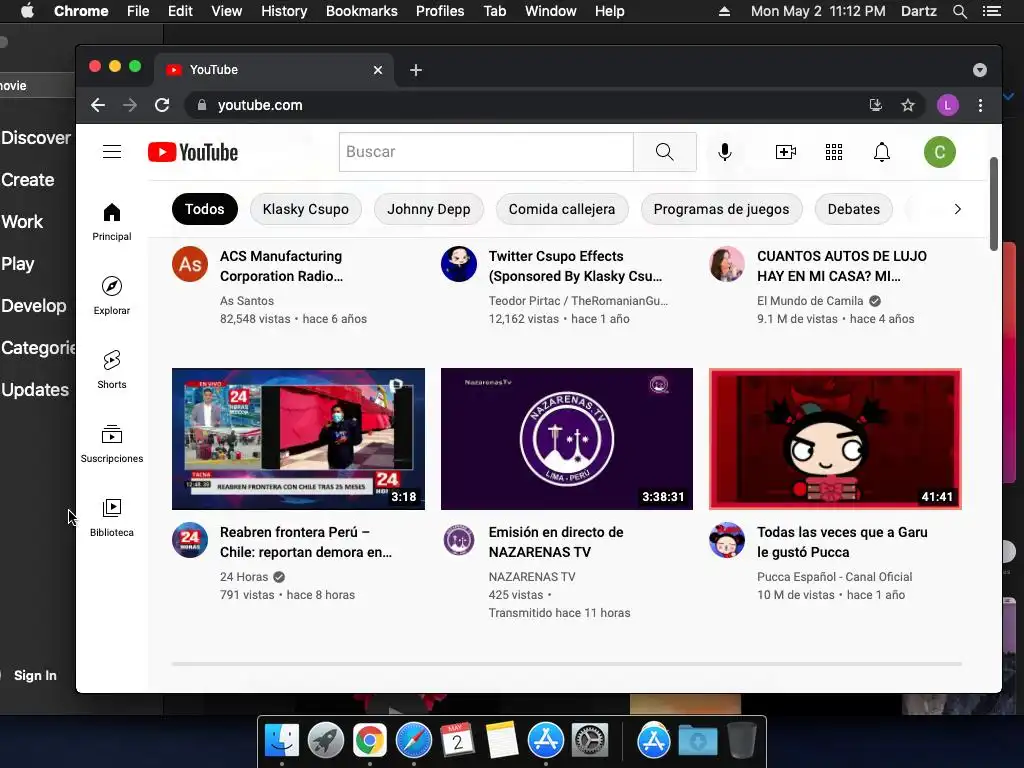Click the Pucca video thumbnail

(835, 439)
